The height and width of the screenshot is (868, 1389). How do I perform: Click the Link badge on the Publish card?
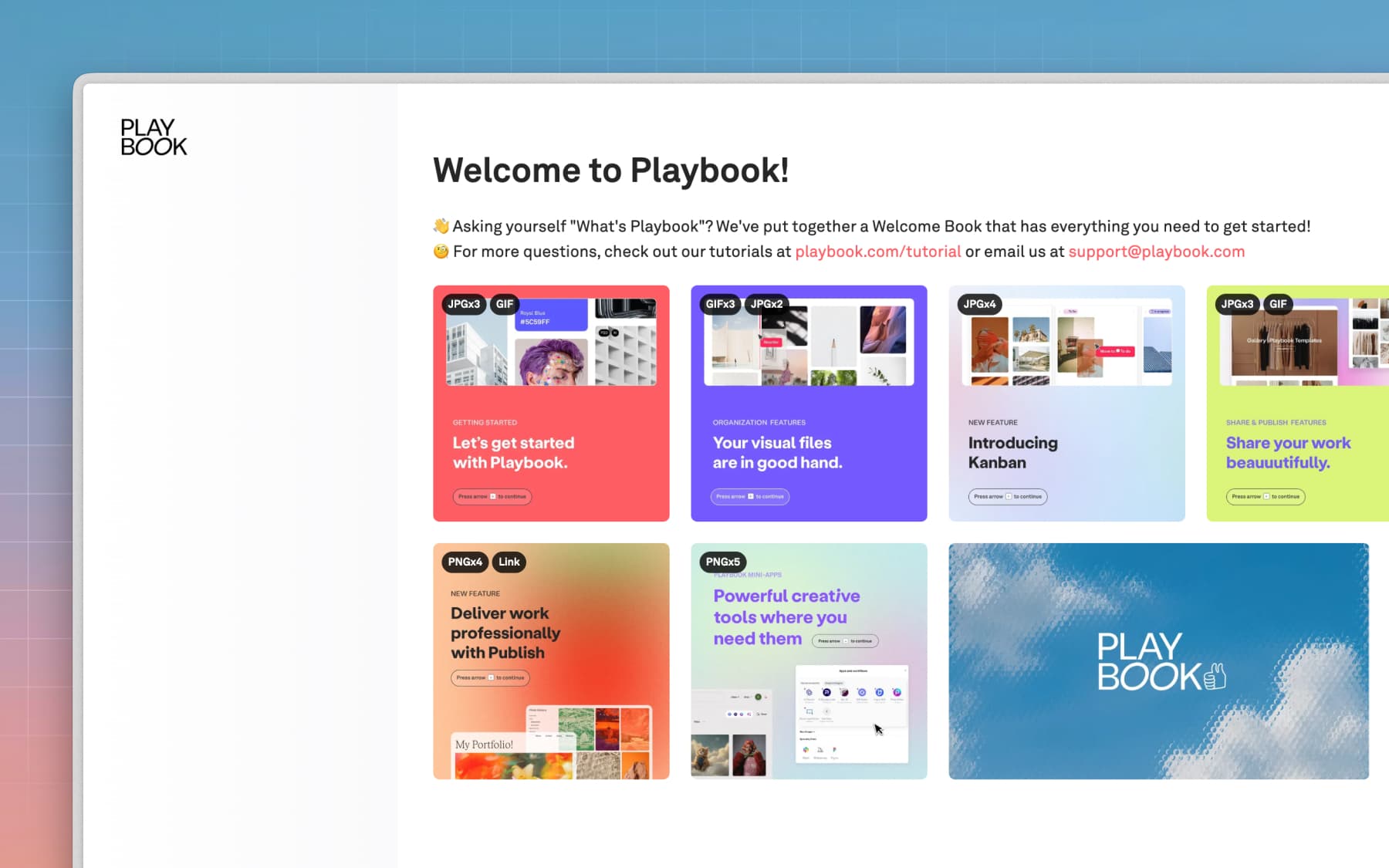[509, 562]
